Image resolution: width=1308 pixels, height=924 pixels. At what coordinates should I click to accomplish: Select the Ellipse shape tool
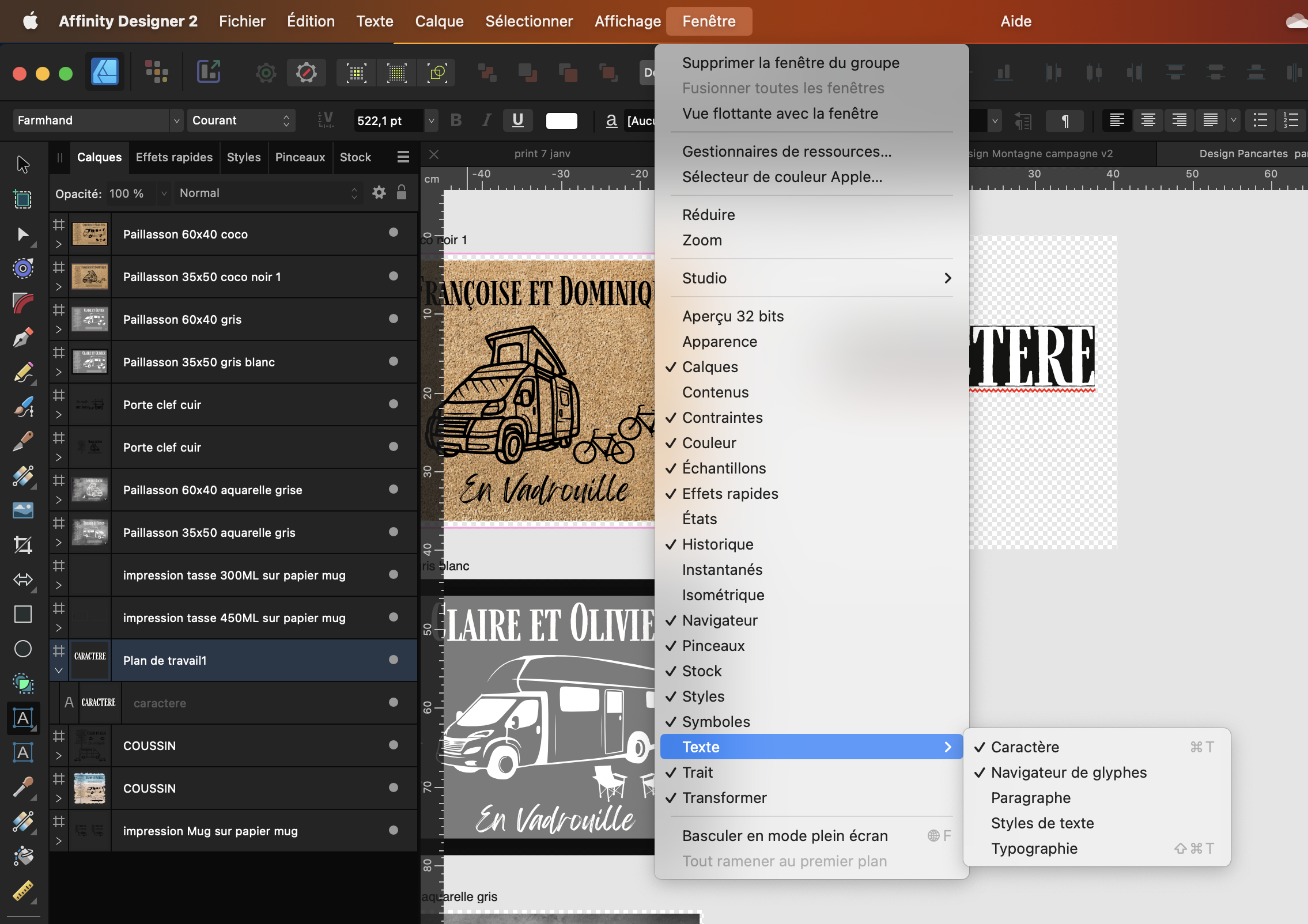(22, 649)
